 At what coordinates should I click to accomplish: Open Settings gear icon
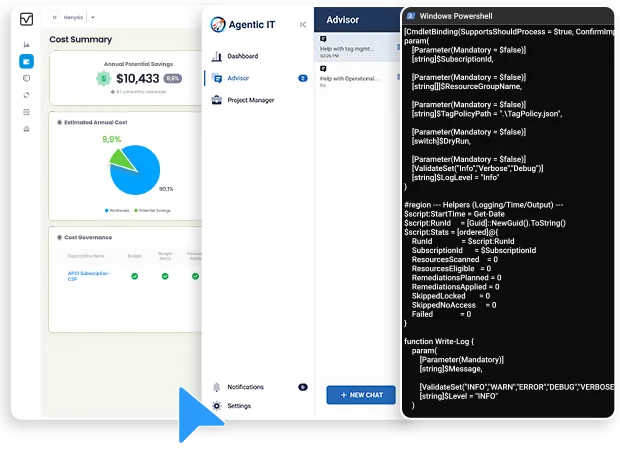coord(217,406)
